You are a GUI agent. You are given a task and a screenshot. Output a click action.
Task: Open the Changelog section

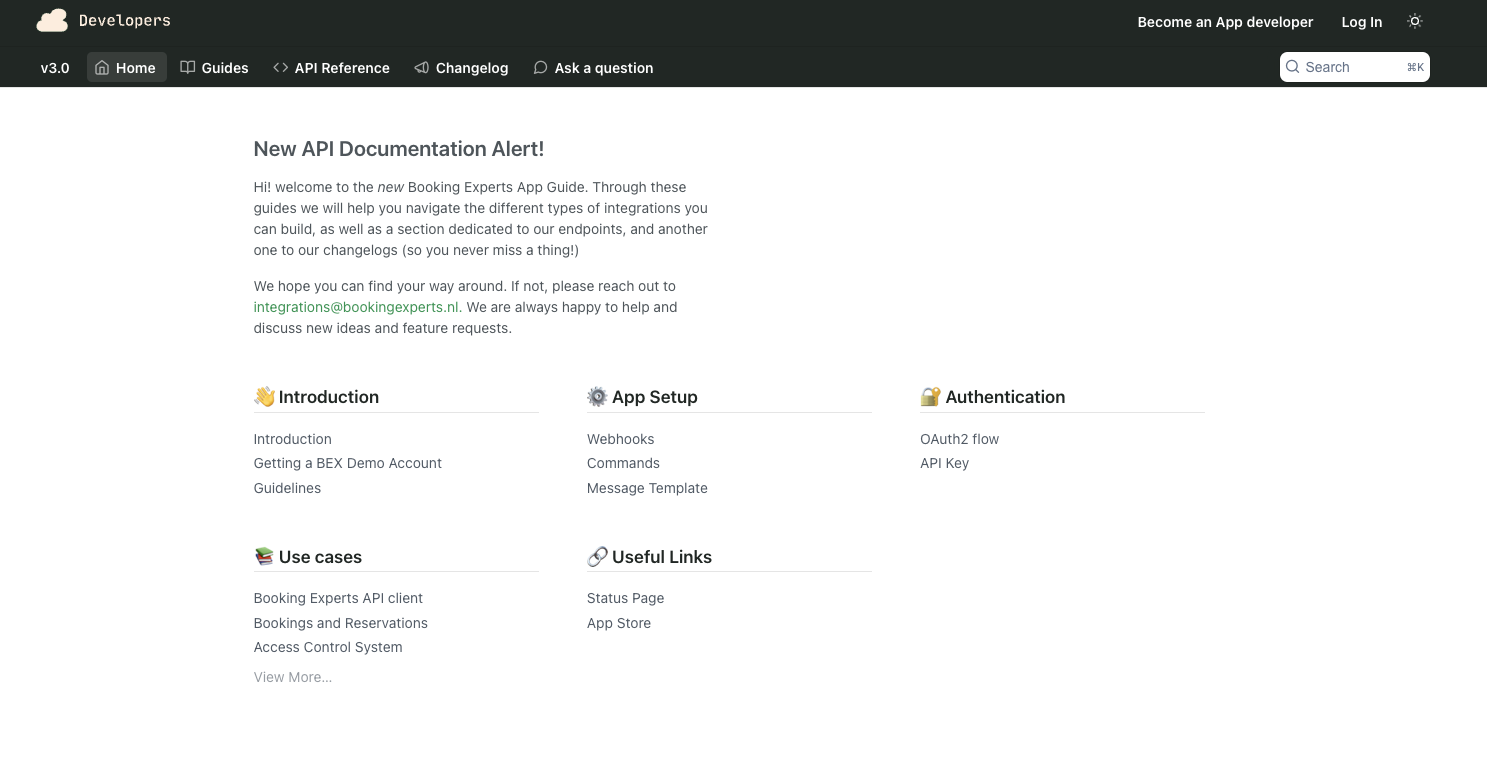[x=471, y=67]
